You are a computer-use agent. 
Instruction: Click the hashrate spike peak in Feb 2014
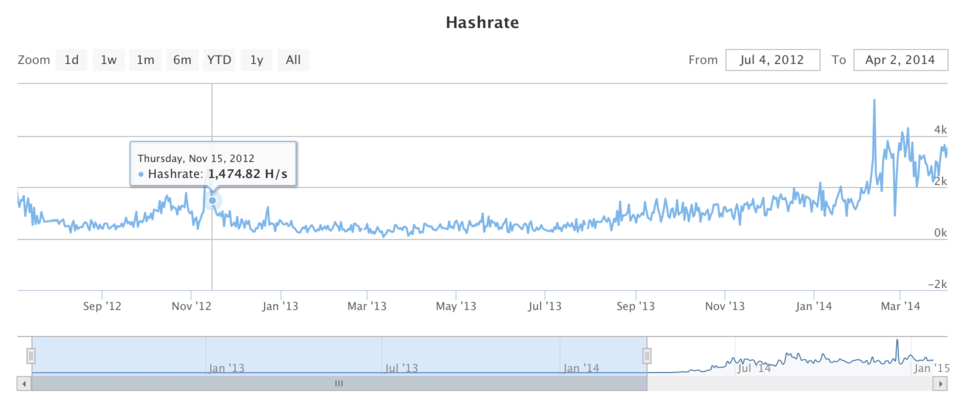[874, 100]
